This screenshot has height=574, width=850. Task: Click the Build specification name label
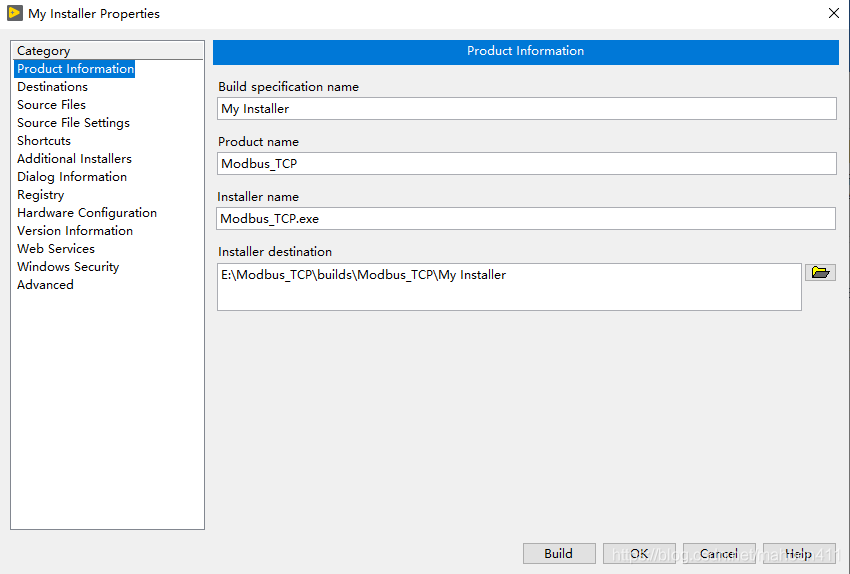(288, 87)
